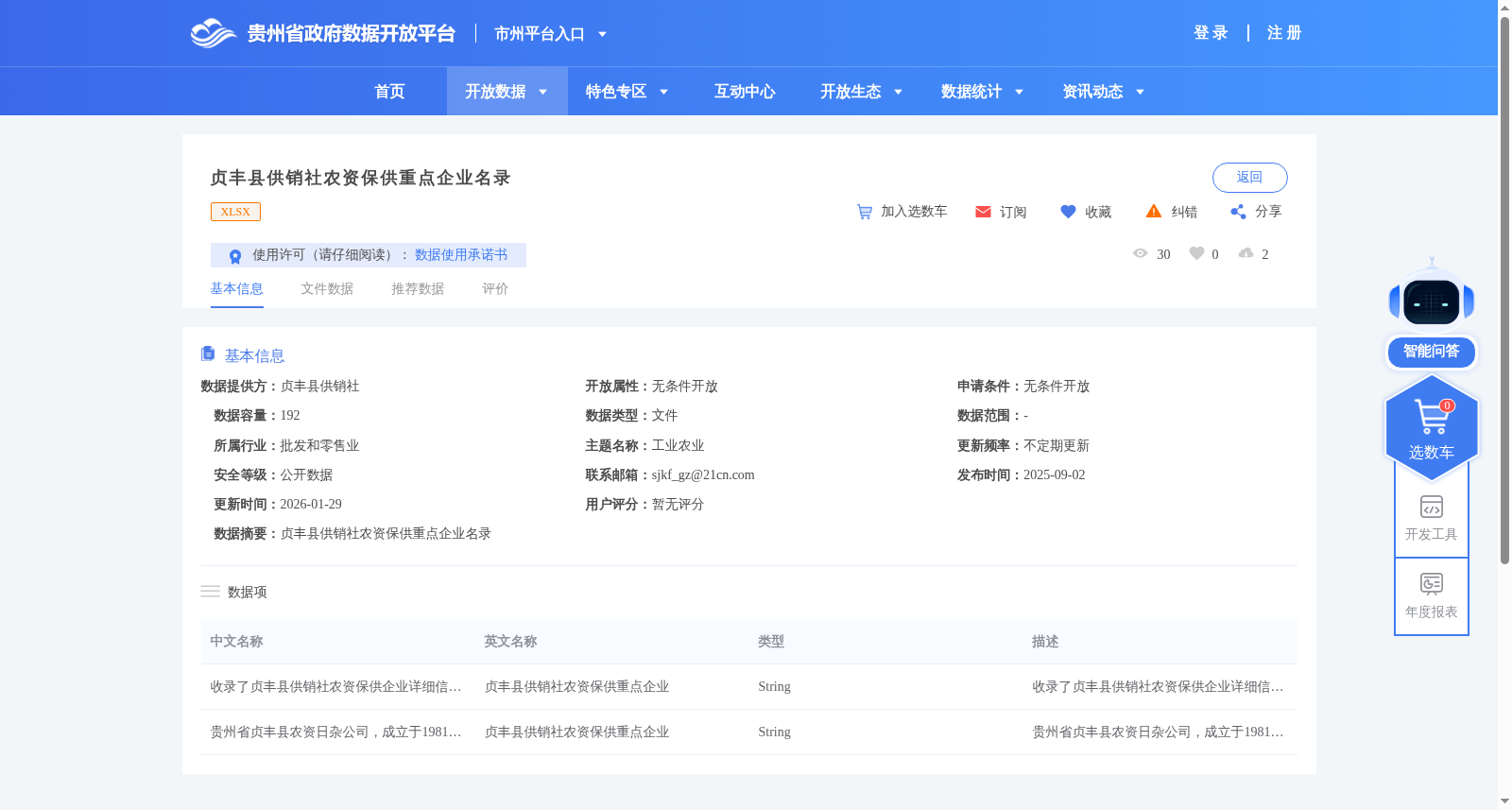The height and width of the screenshot is (810, 1512).
Task: Click the 英文名称 column header
Action: [510, 642]
